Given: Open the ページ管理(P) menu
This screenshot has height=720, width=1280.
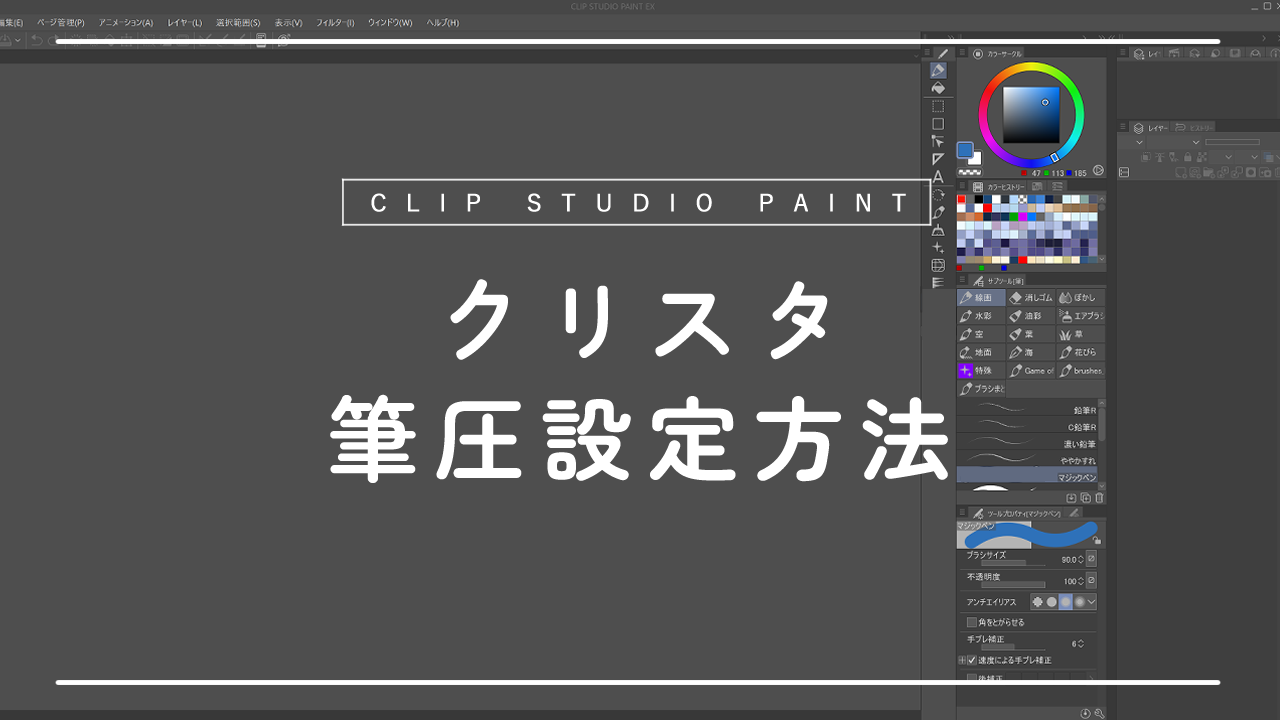Looking at the screenshot, I should click(61, 22).
